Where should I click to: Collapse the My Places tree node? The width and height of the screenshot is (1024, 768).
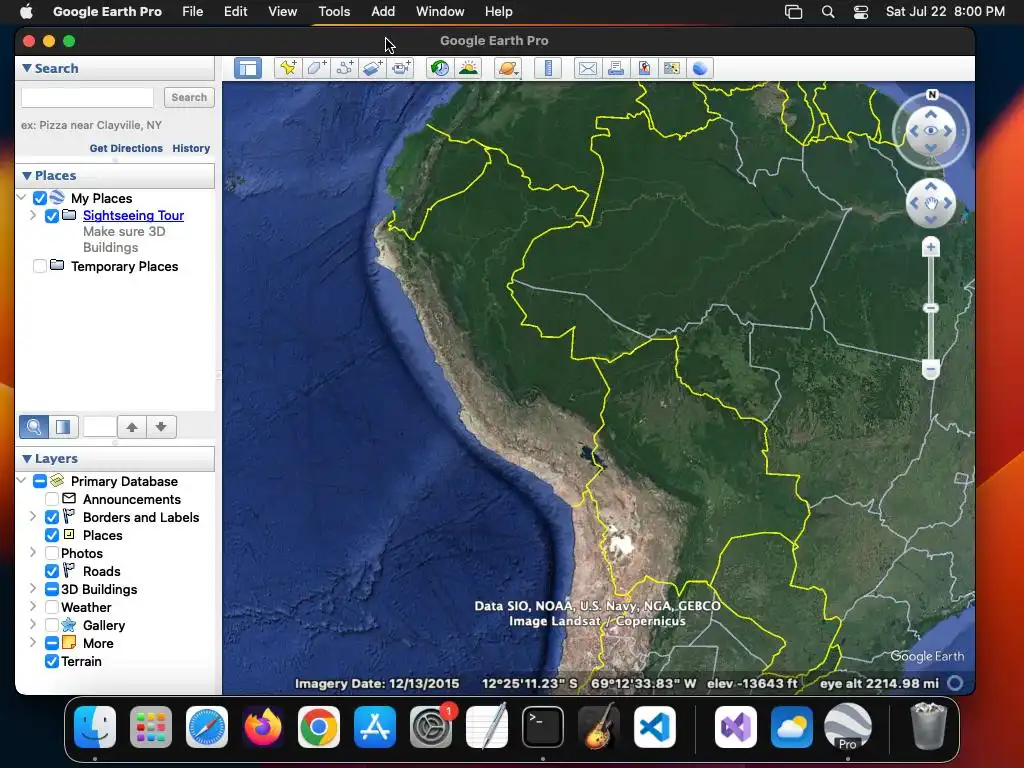[22, 197]
